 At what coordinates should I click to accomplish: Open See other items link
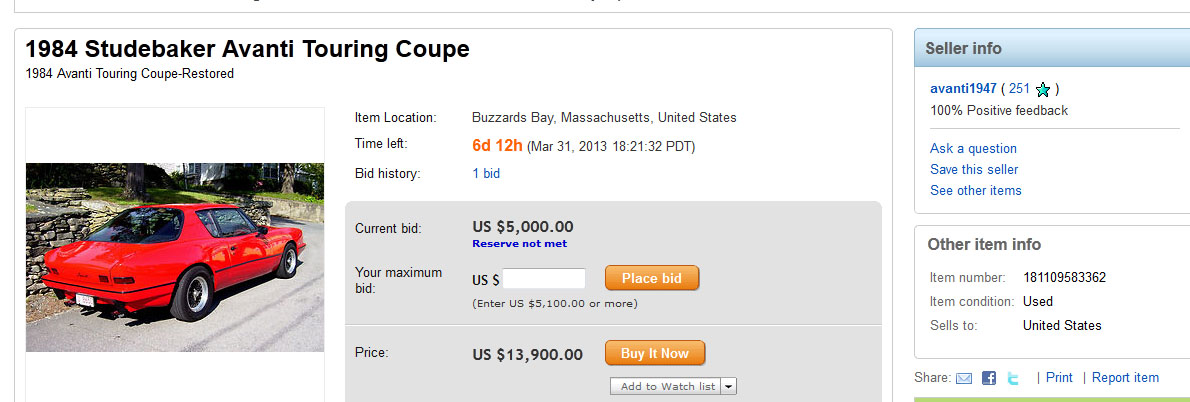pyautogui.click(x=975, y=190)
